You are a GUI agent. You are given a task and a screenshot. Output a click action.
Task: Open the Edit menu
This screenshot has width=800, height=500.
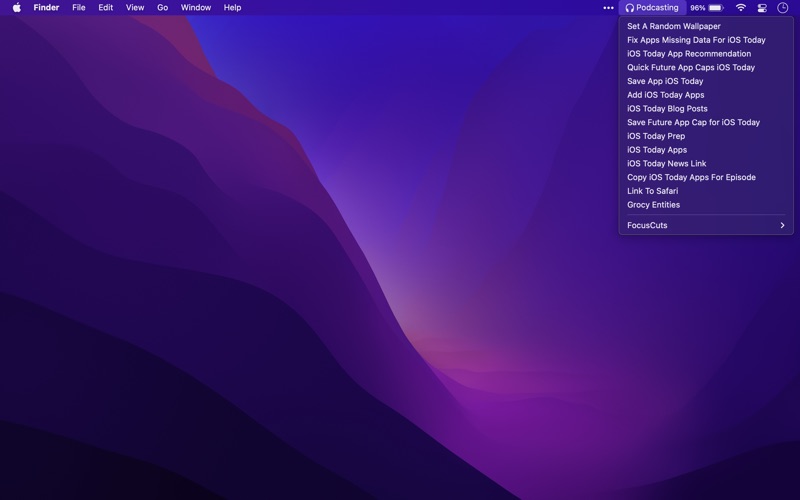(x=106, y=8)
